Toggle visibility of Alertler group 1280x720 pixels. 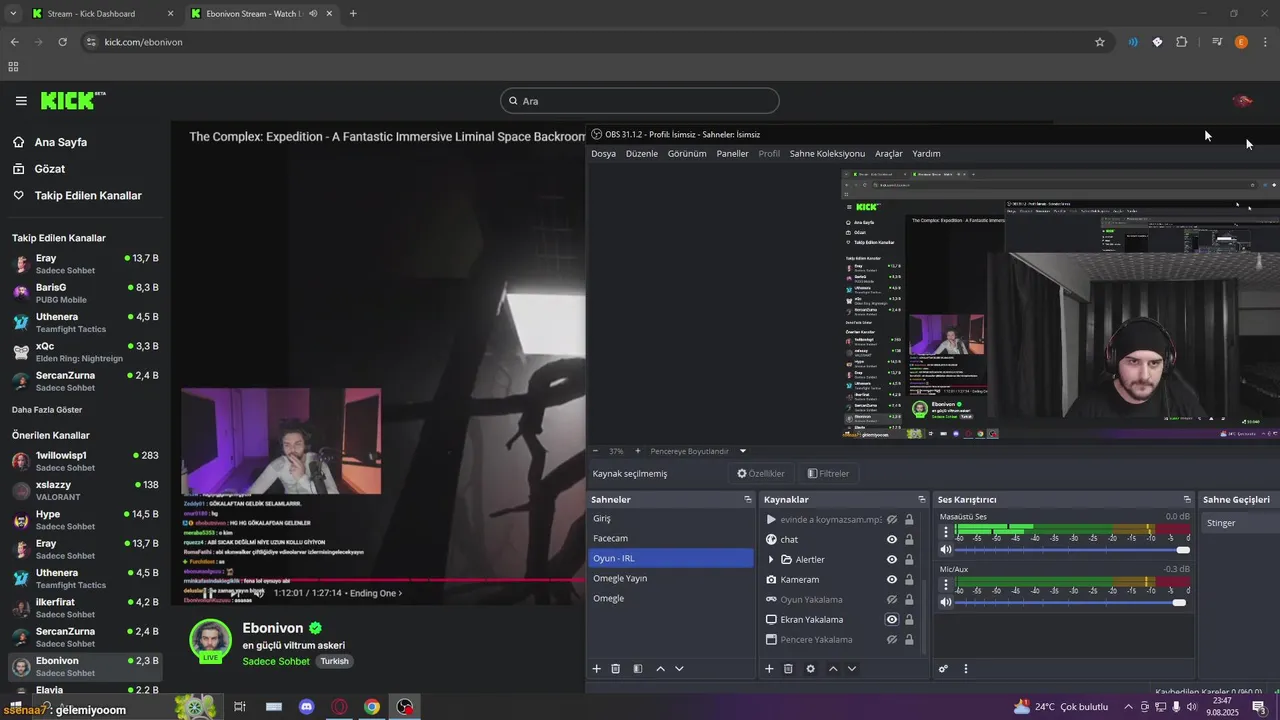tap(892, 559)
